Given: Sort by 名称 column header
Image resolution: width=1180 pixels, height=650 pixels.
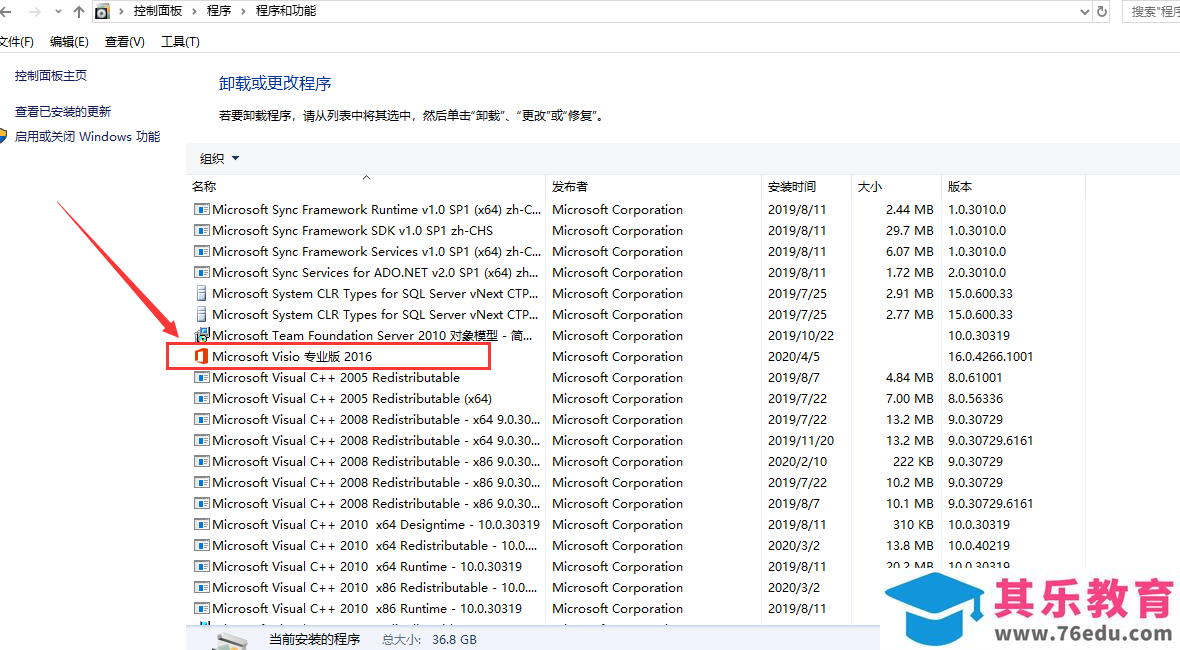Looking at the screenshot, I should click(x=204, y=187).
